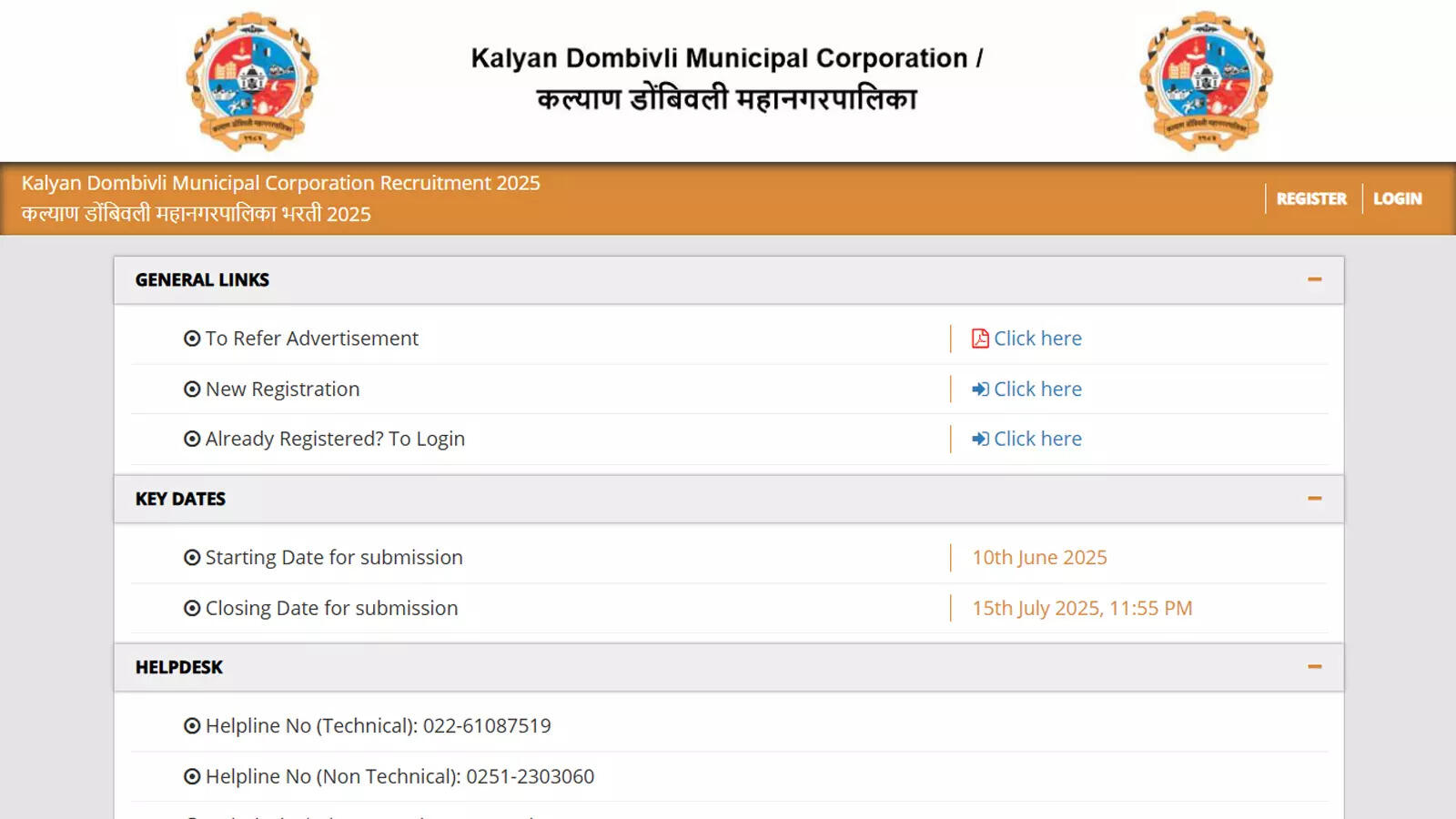1456x819 pixels.
Task: Collapse the Key Dates section with minus
Action: click(1314, 498)
